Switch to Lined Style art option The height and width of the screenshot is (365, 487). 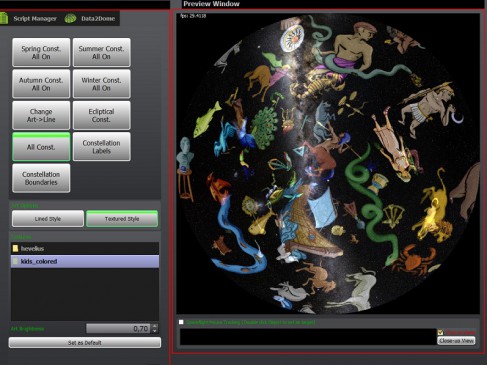[48, 219]
